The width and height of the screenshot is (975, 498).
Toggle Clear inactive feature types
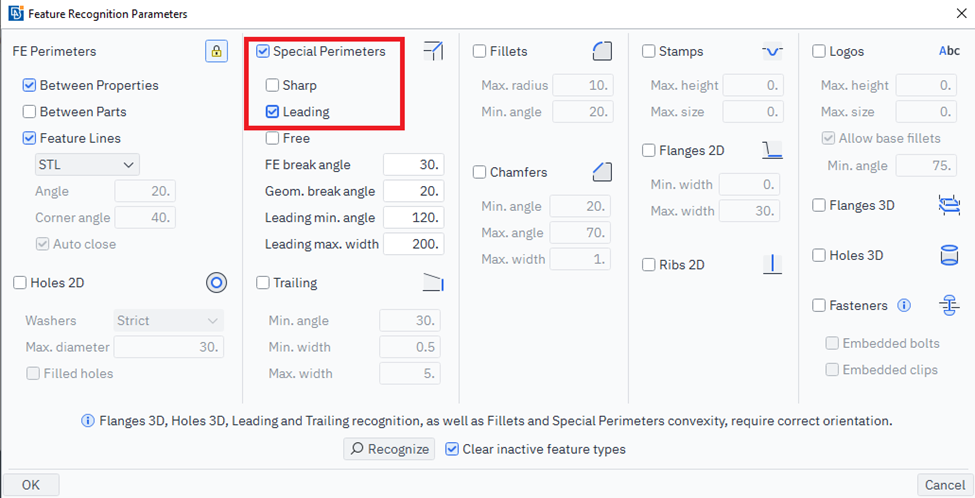pos(452,449)
